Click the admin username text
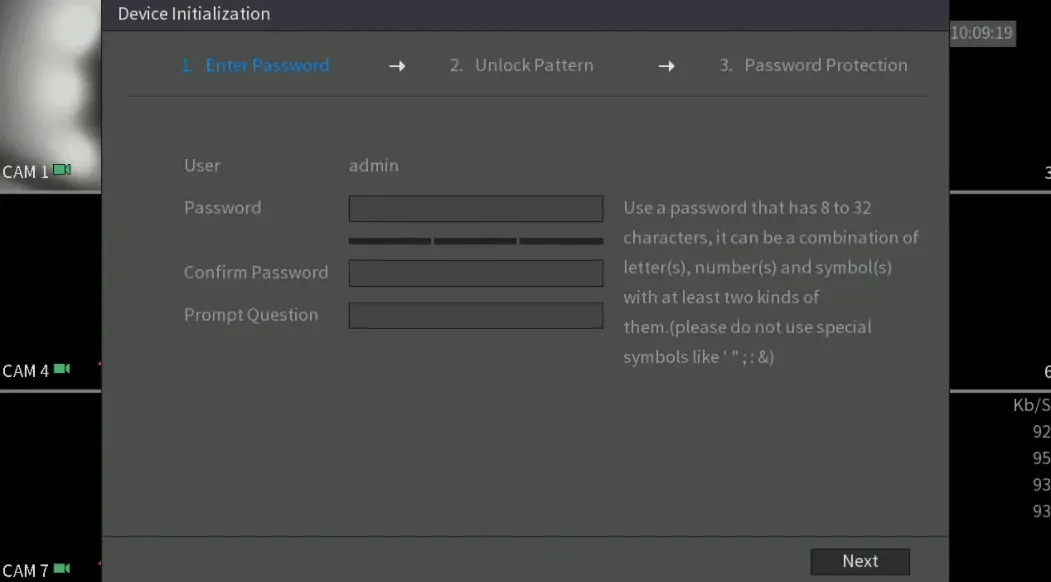Image resolution: width=1051 pixels, height=582 pixels. tap(373, 166)
